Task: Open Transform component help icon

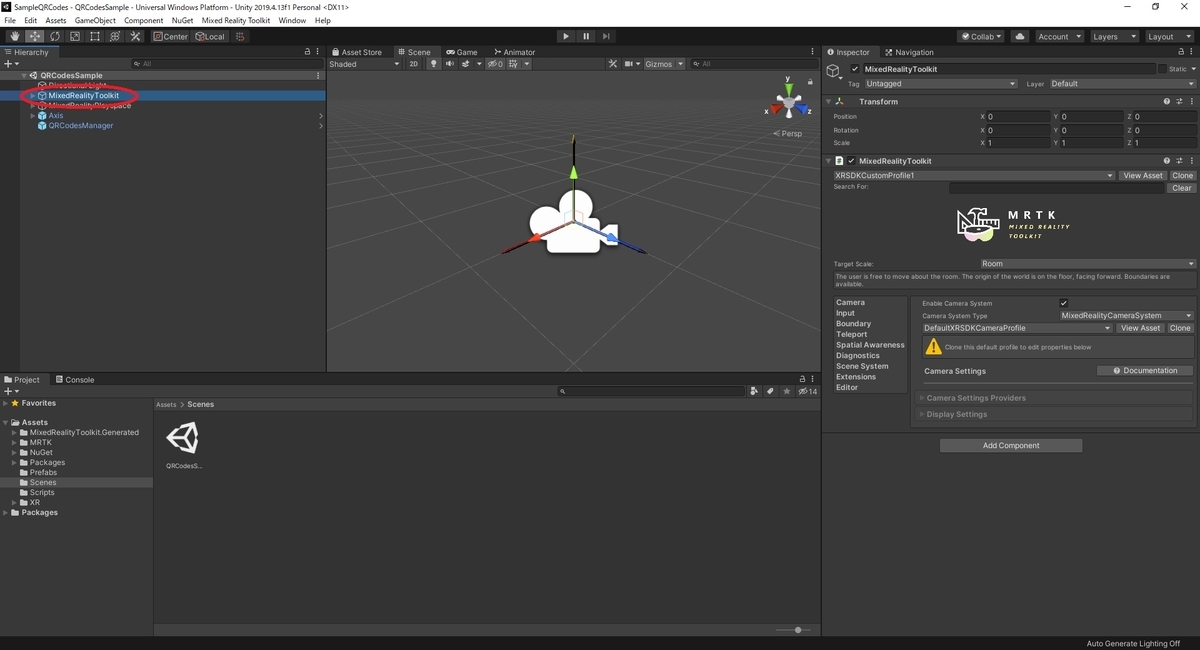Action: click(1167, 101)
